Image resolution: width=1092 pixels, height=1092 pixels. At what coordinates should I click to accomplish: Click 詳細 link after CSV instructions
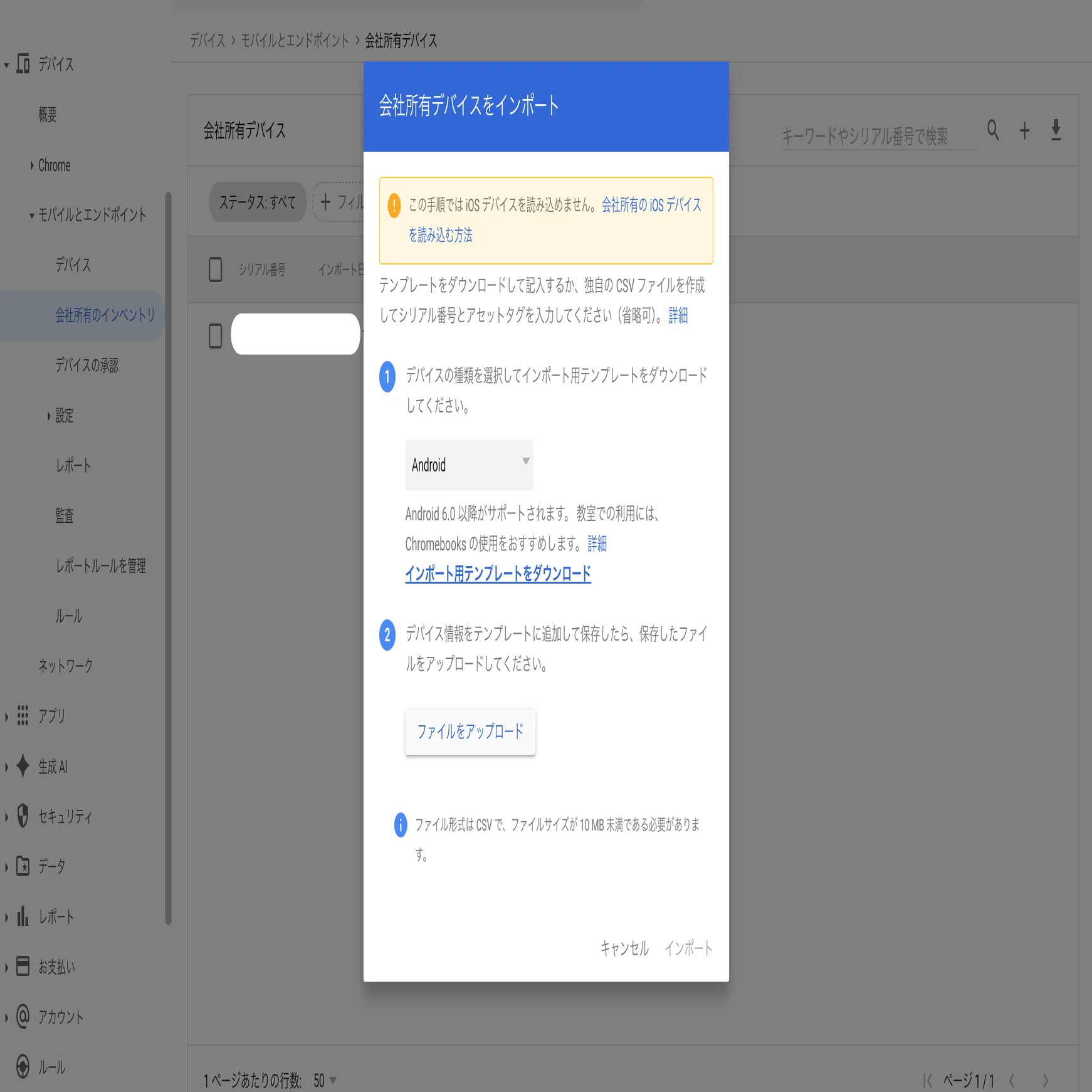click(678, 315)
